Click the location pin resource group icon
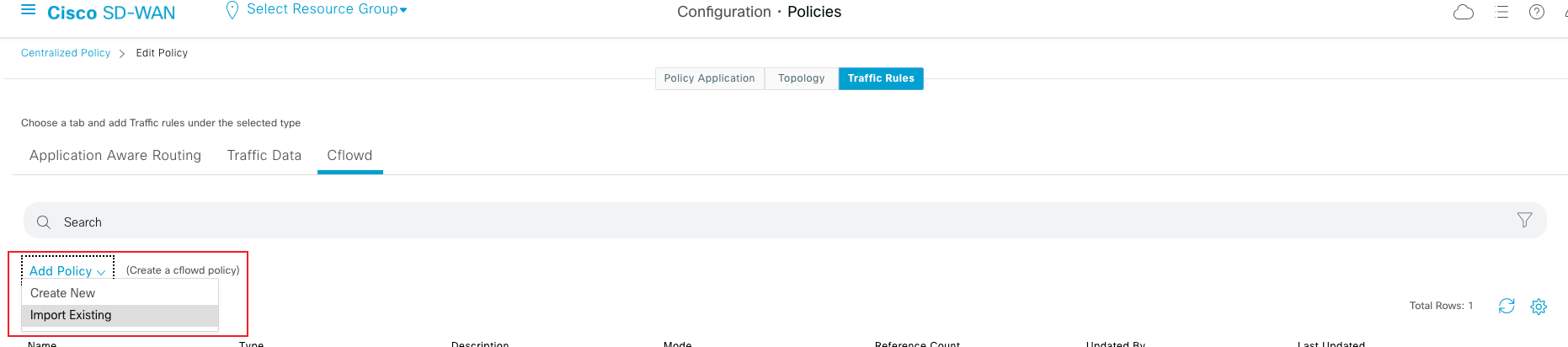 [x=232, y=11]
